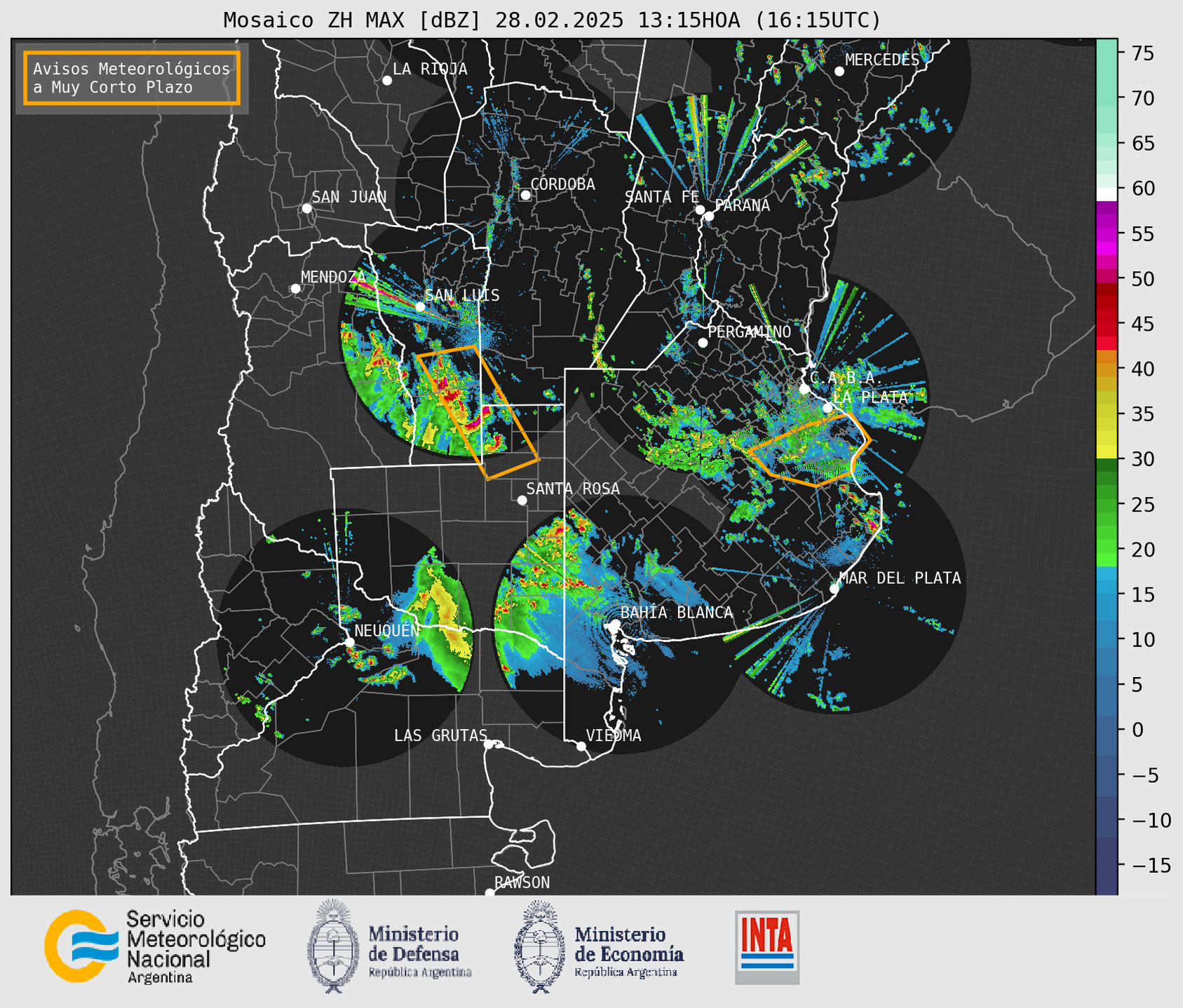Click the Mendoza city label

pyautogui.click(x=333, y=277)
